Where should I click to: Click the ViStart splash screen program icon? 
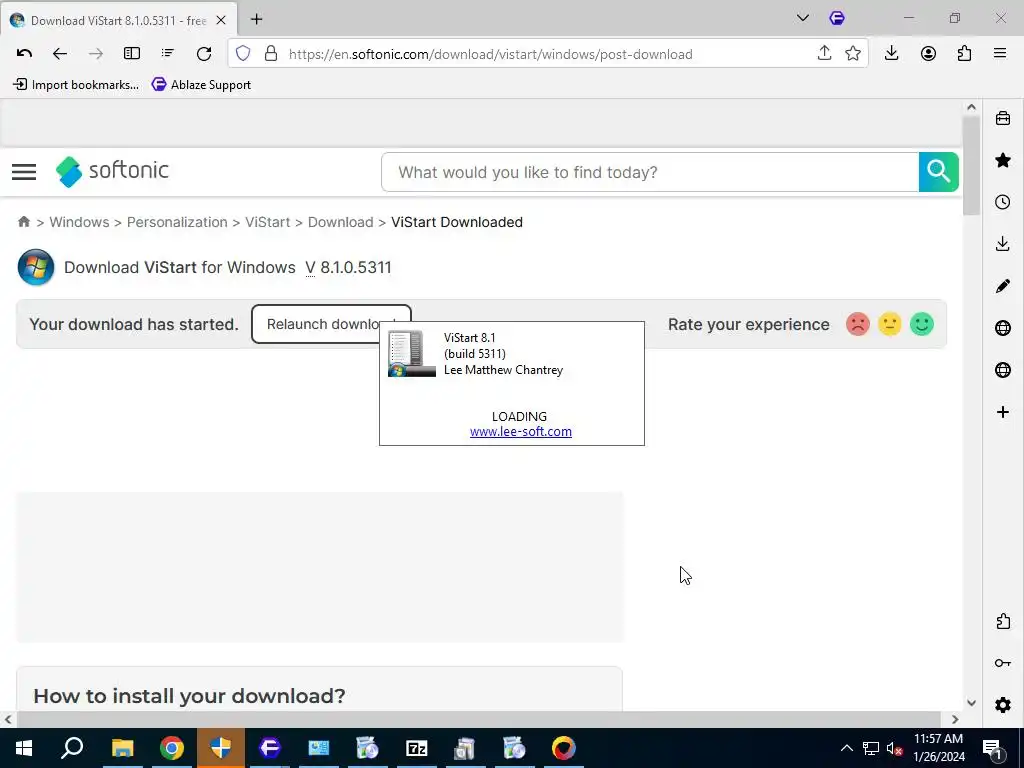click(411, 353)
